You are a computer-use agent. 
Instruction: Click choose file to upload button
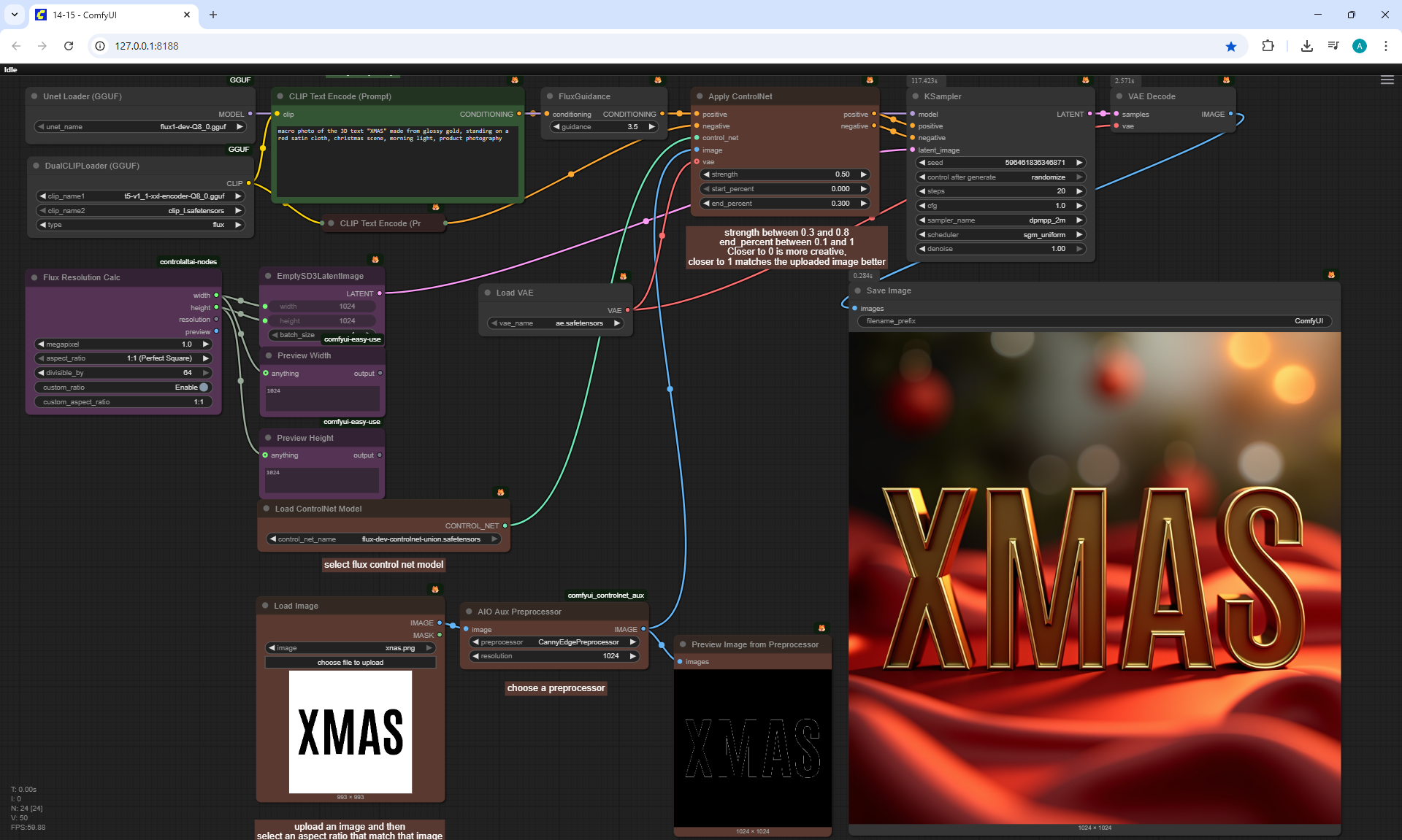(350, 663)
